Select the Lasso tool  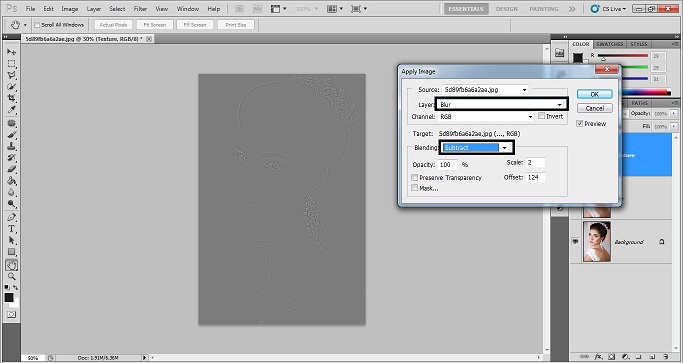point(11,75)
